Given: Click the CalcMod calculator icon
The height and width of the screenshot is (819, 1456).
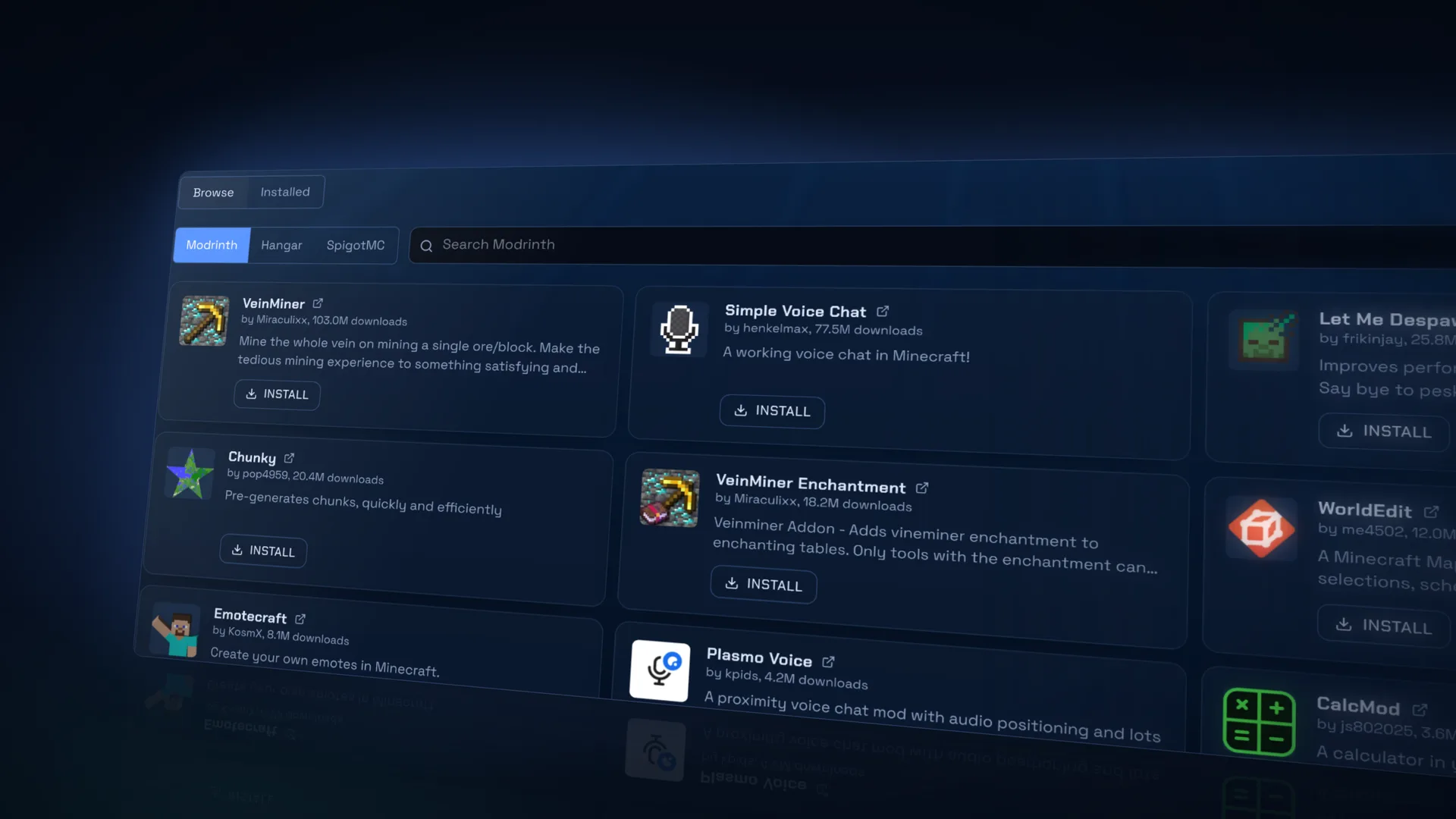Looking at the screenshot, I should (1259, 722).
